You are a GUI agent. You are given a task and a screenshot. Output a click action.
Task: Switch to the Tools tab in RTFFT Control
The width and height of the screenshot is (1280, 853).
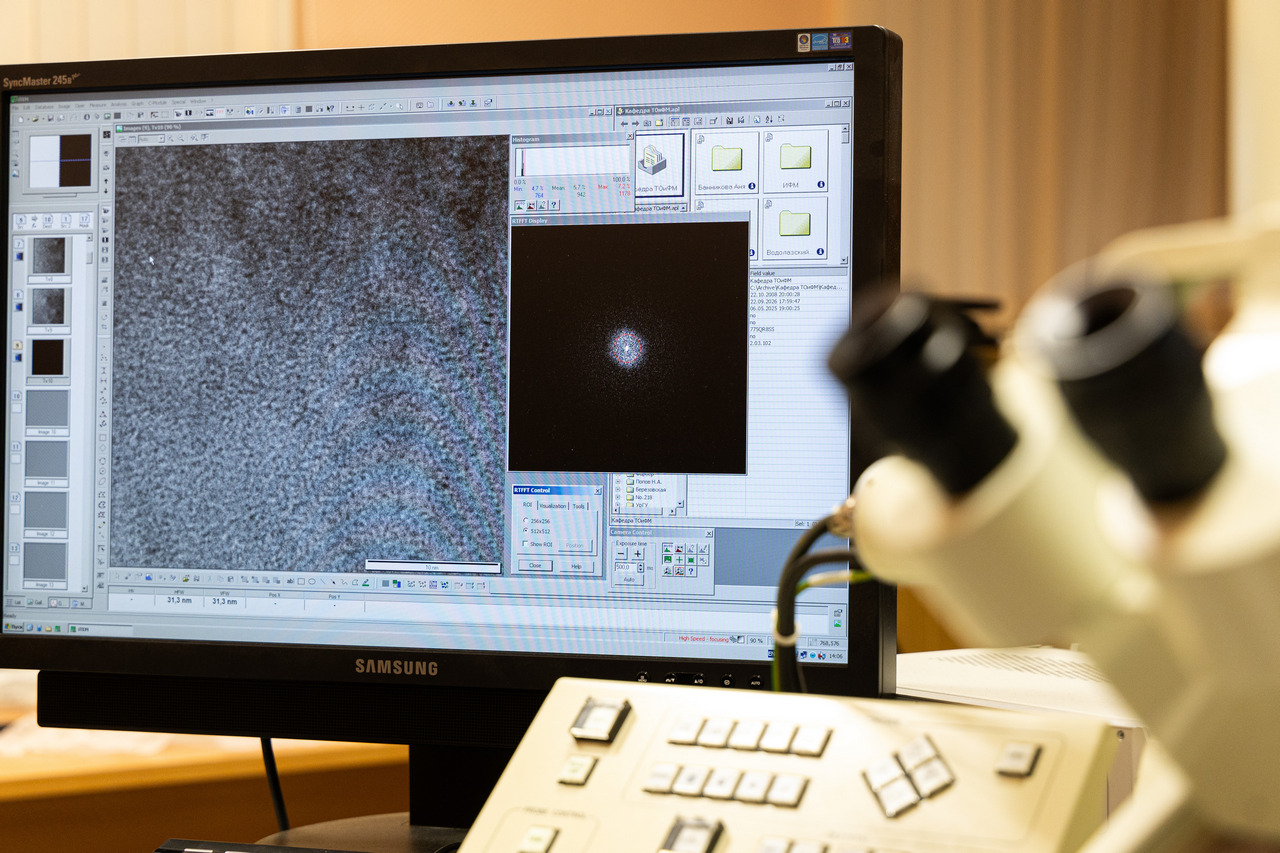579,506
